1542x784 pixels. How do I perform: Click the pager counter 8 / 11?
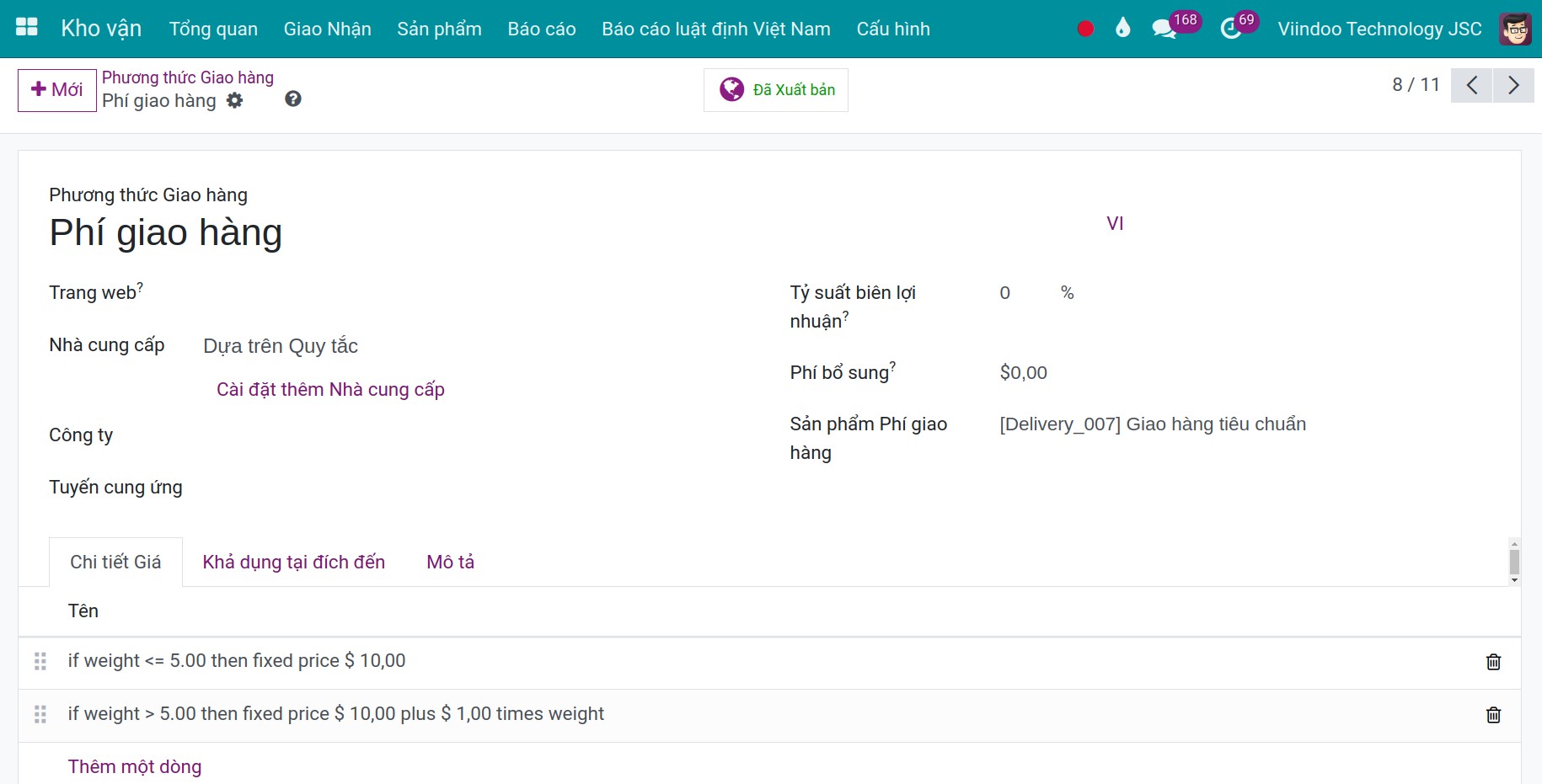(x=1416, y=85)
